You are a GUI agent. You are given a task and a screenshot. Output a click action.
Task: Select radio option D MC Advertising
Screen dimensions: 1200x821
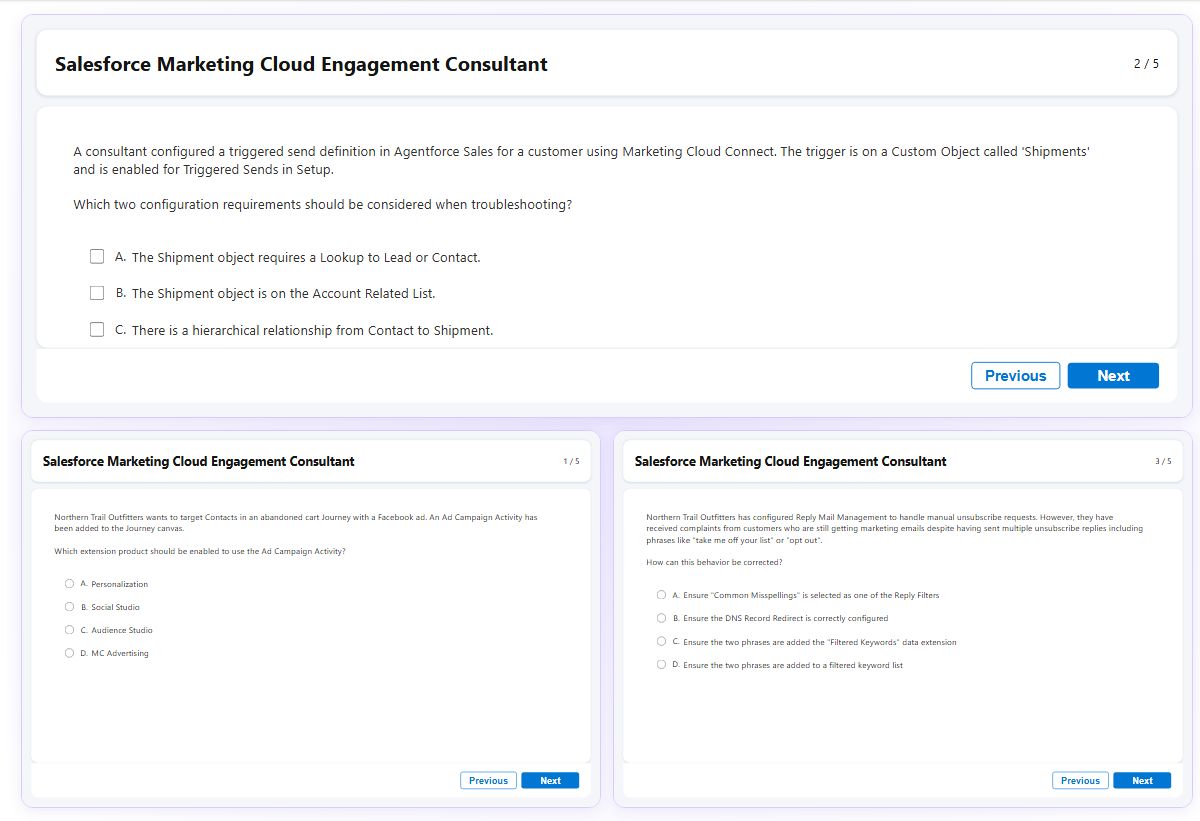click(x=69, y=653)
